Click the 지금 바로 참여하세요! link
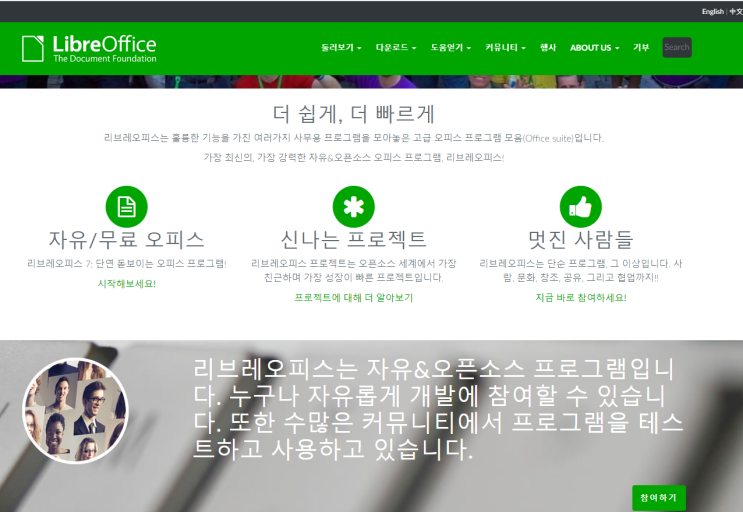 click(x=580, y=297)
